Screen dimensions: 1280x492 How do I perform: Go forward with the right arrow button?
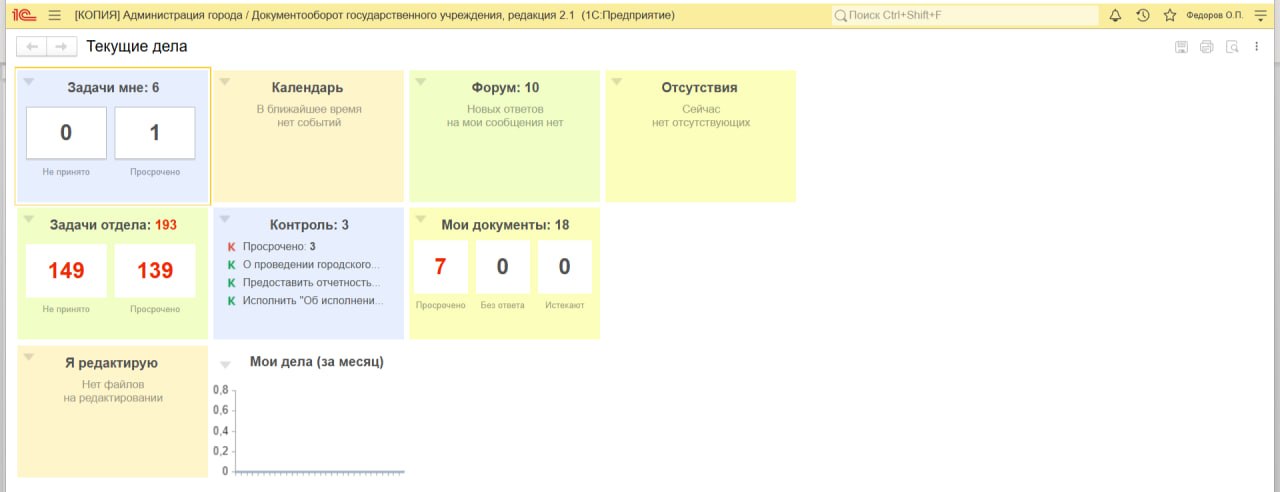coord(62,47)
